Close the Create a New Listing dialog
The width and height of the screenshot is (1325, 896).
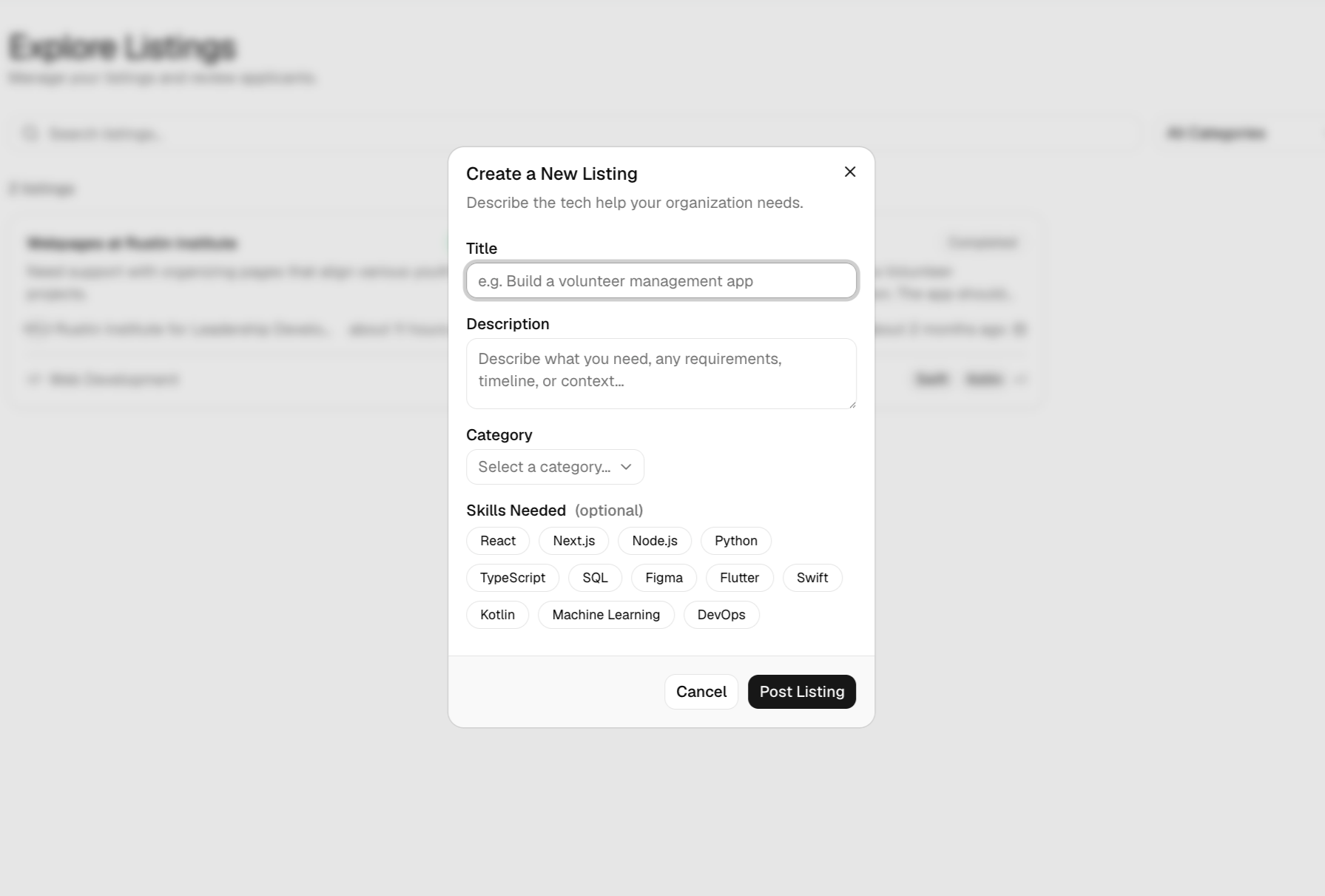tap(850, 172)
